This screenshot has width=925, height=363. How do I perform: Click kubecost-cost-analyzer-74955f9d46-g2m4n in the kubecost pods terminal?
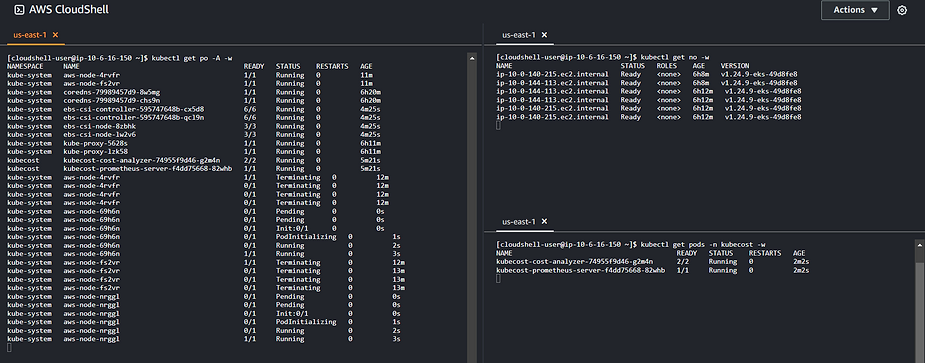click(575, 261)
